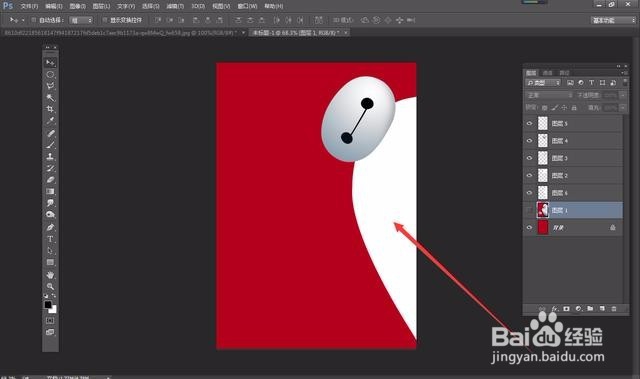This screenshot has height=379, width=640.
Task: Create a new layer
Action: coord(602,309)
